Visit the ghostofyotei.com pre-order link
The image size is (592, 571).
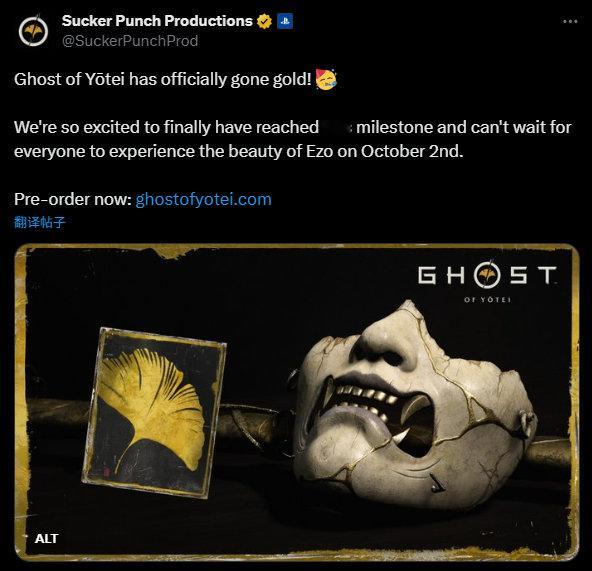pos(203,199)
